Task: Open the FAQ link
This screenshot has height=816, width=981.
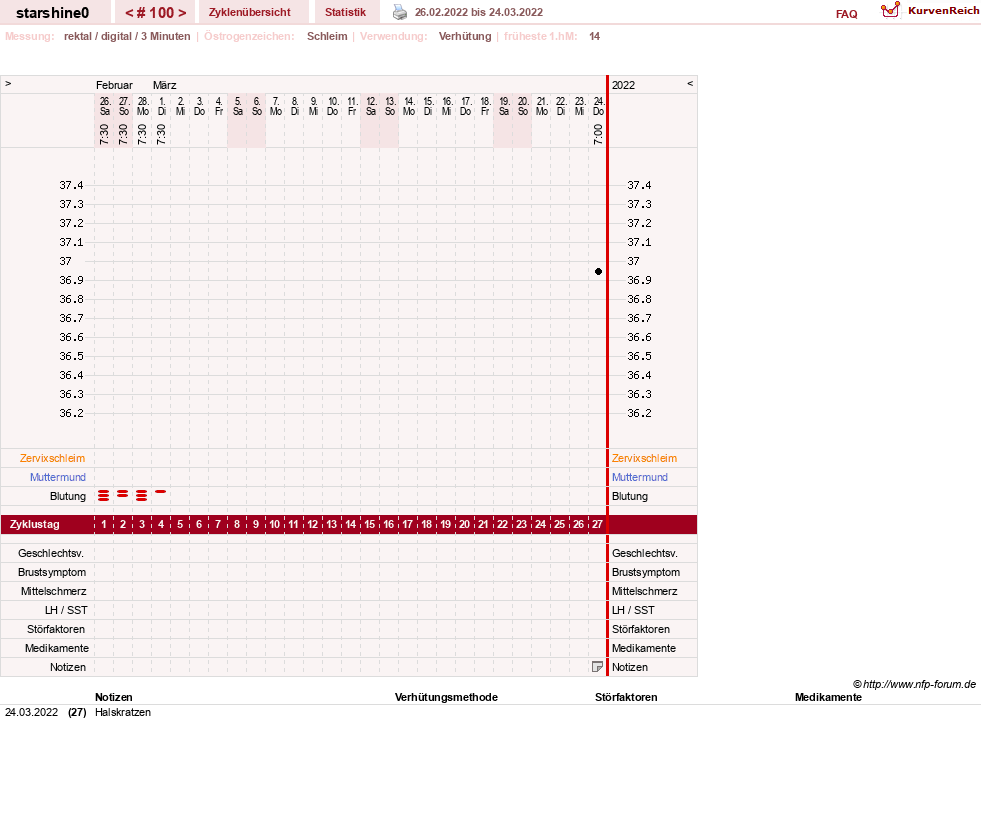Action: click(x=846, y=14)
